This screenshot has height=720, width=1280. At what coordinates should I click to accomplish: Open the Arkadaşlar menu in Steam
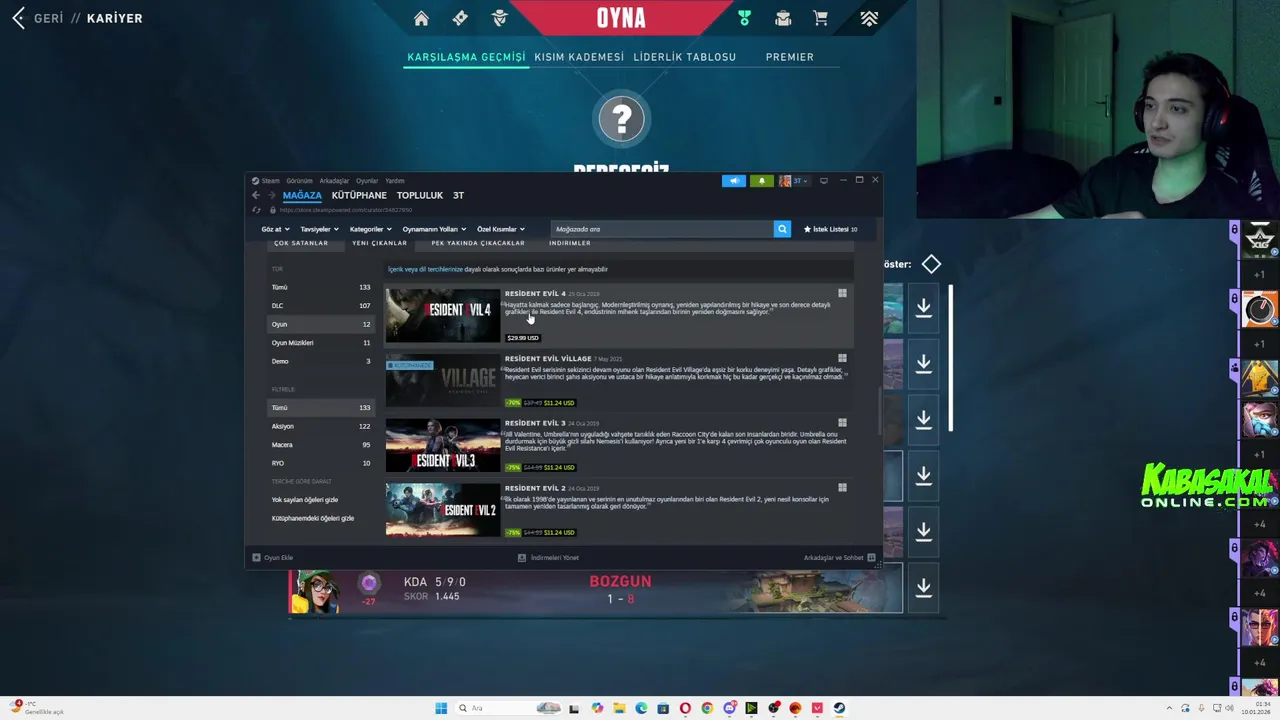pos(334,181)
